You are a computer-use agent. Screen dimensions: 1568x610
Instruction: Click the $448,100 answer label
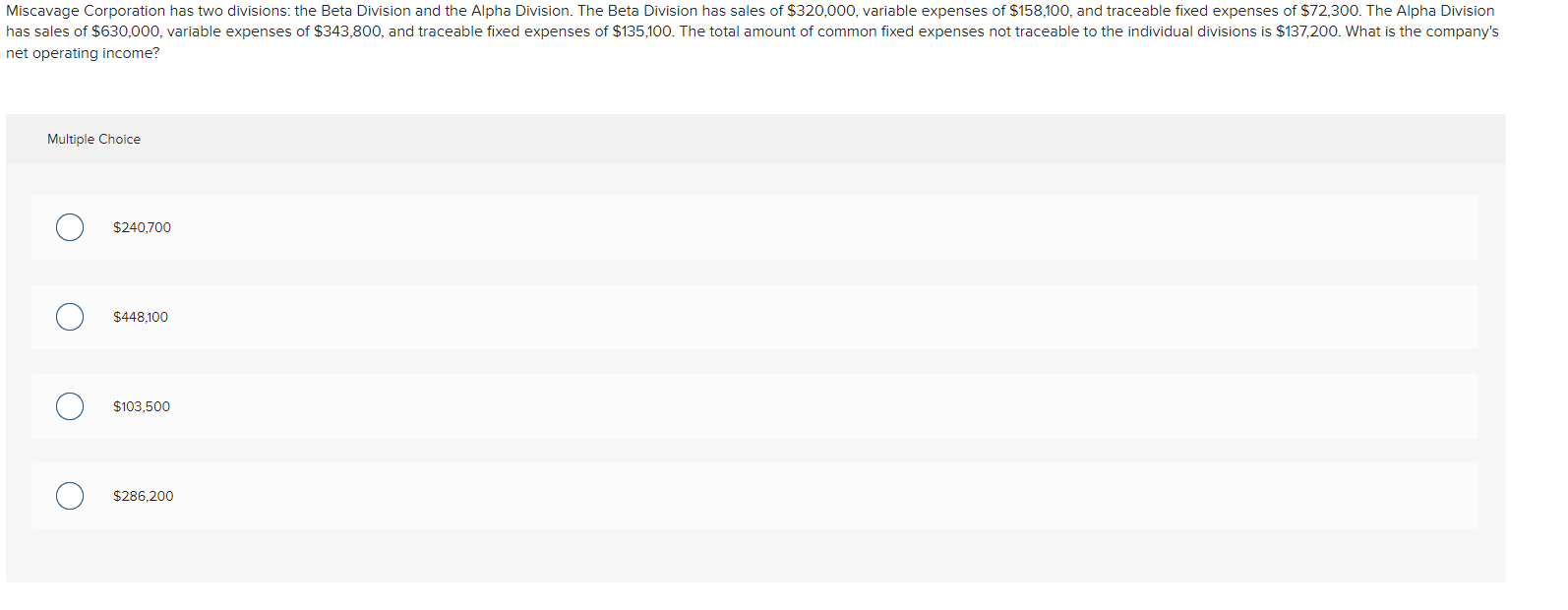pos(140,317)
